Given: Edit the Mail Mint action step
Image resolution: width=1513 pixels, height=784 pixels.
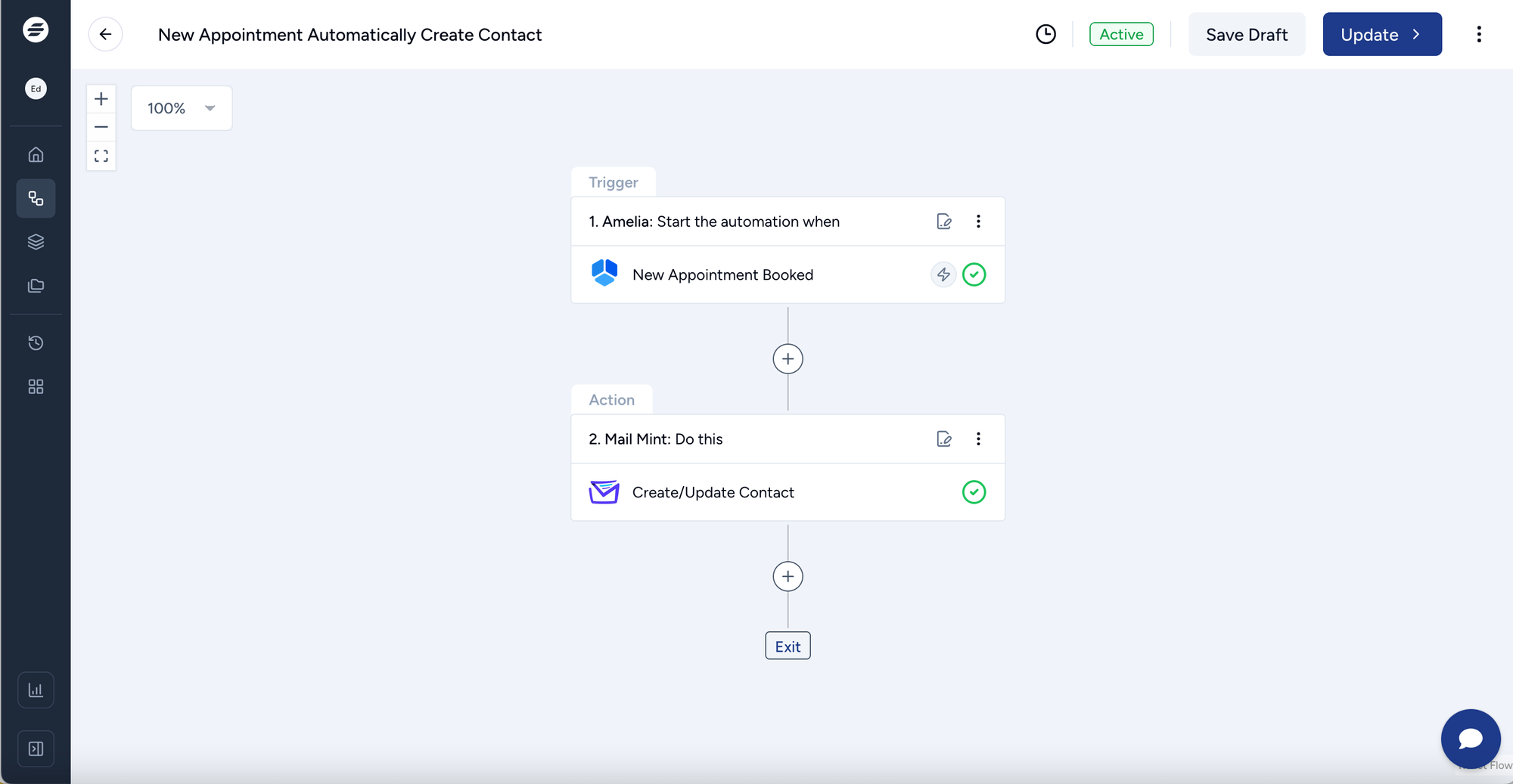Looking at the screenshot, I should (943, 439).
